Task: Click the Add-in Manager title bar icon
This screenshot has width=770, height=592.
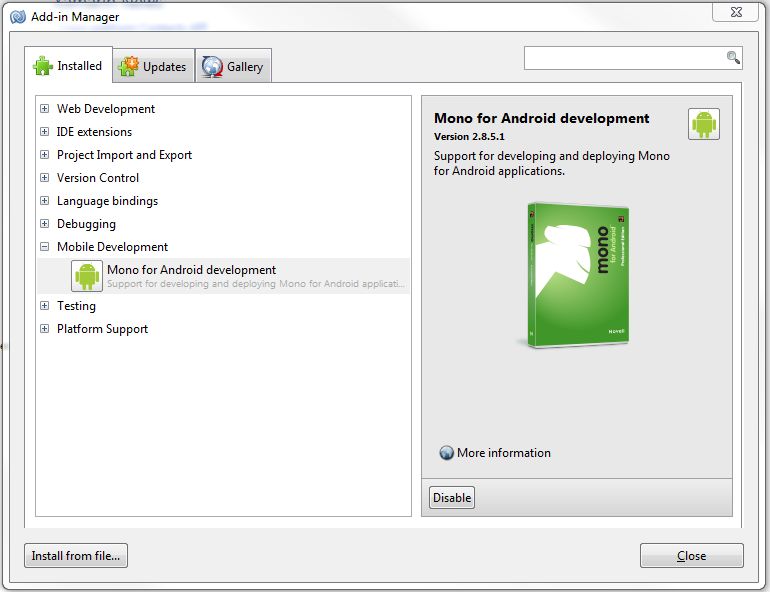Action: click(x=18, y=17)
